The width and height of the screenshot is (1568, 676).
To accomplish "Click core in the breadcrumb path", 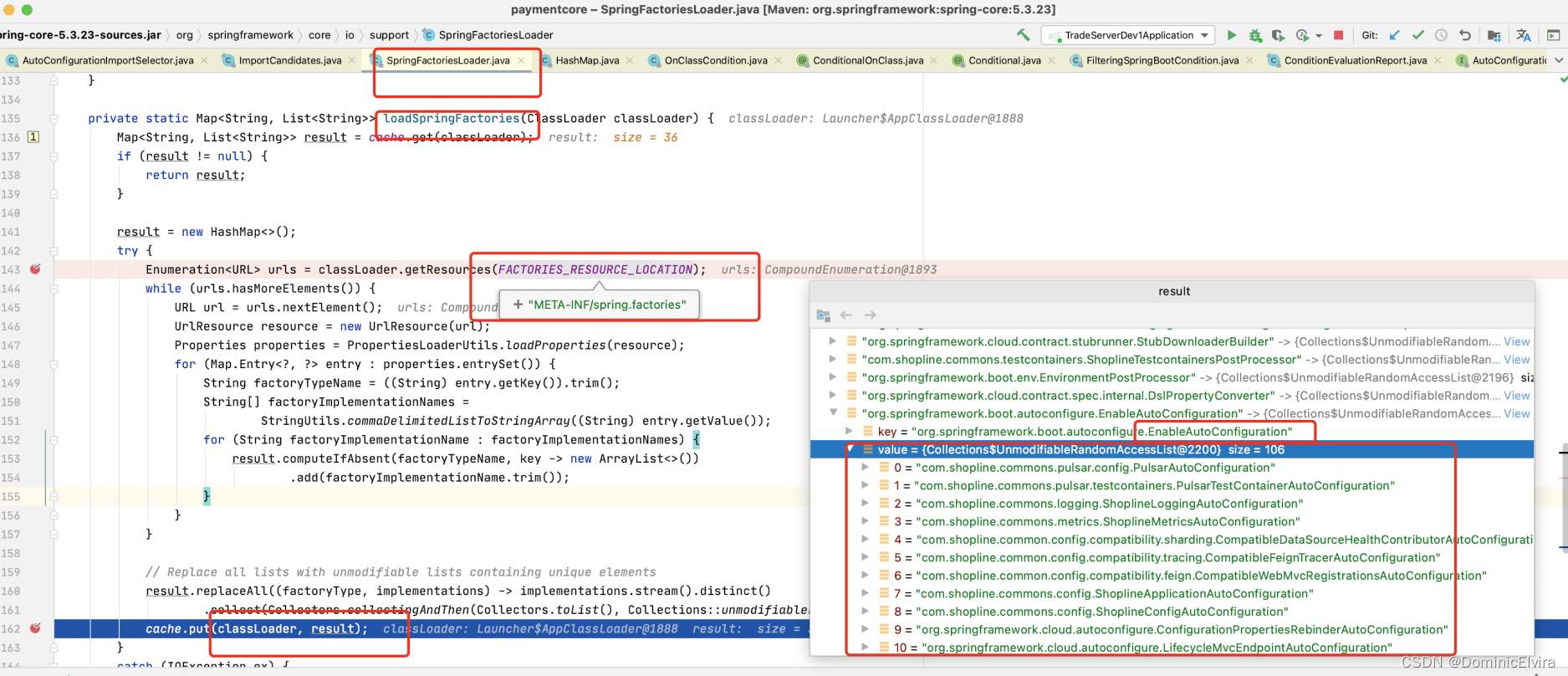I will click(x=319, y=35).
